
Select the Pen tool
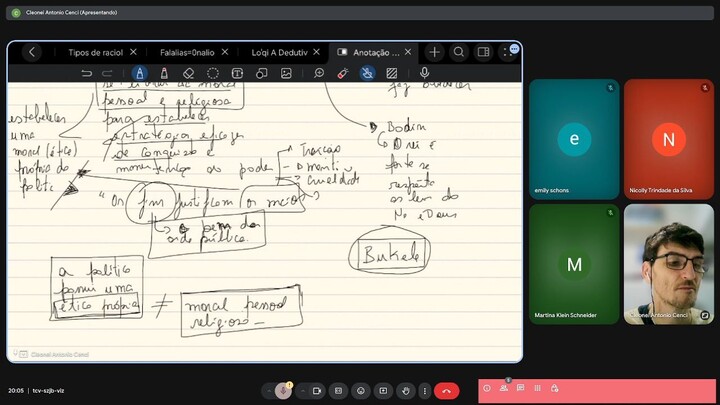pyautogui.click(x=140, y=73)
